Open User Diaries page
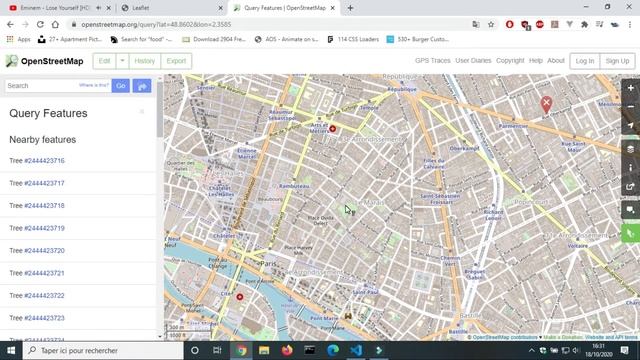This screenshot has height=360, width=640. [473, 60]
